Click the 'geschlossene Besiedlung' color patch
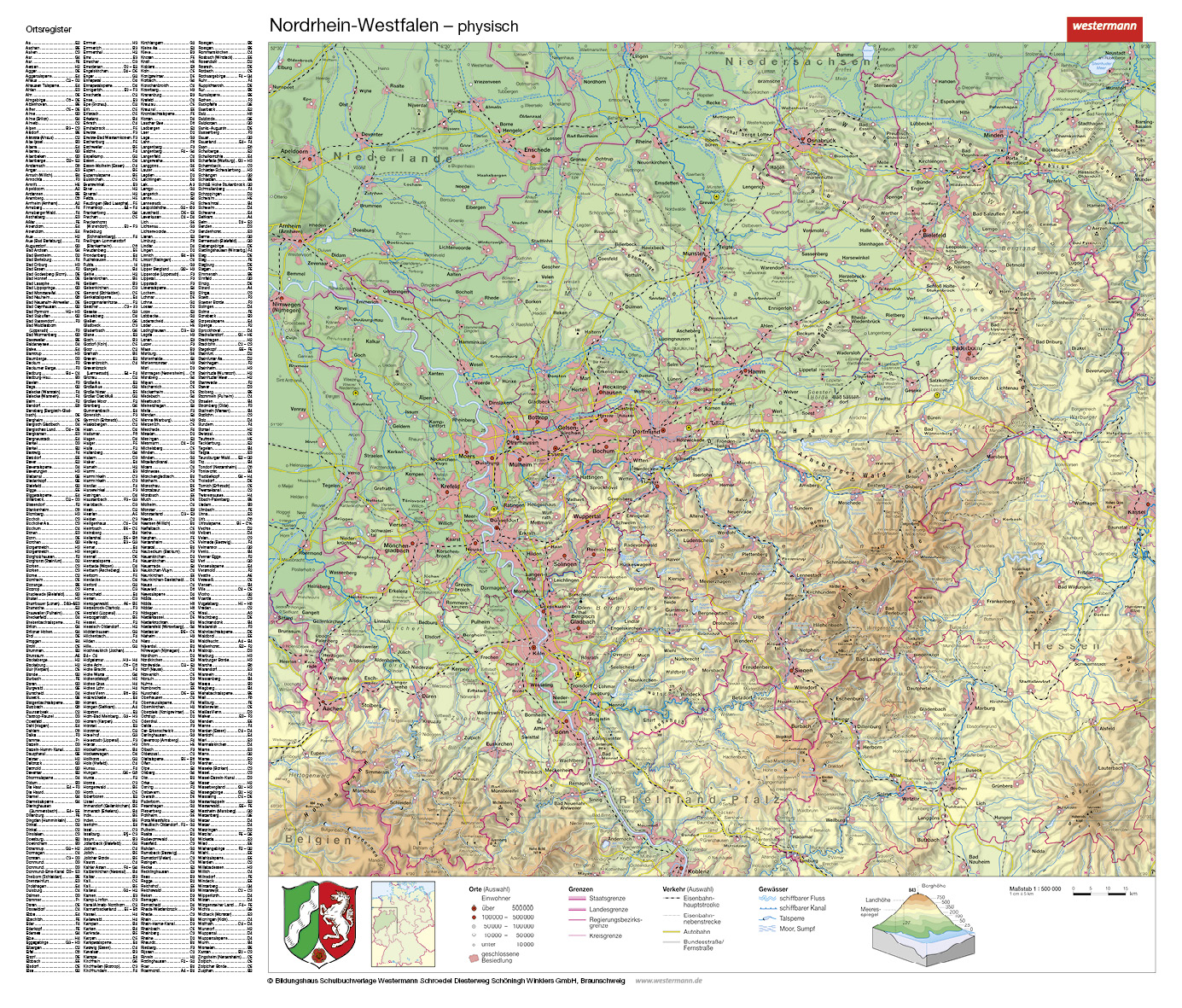 (474, 958)
